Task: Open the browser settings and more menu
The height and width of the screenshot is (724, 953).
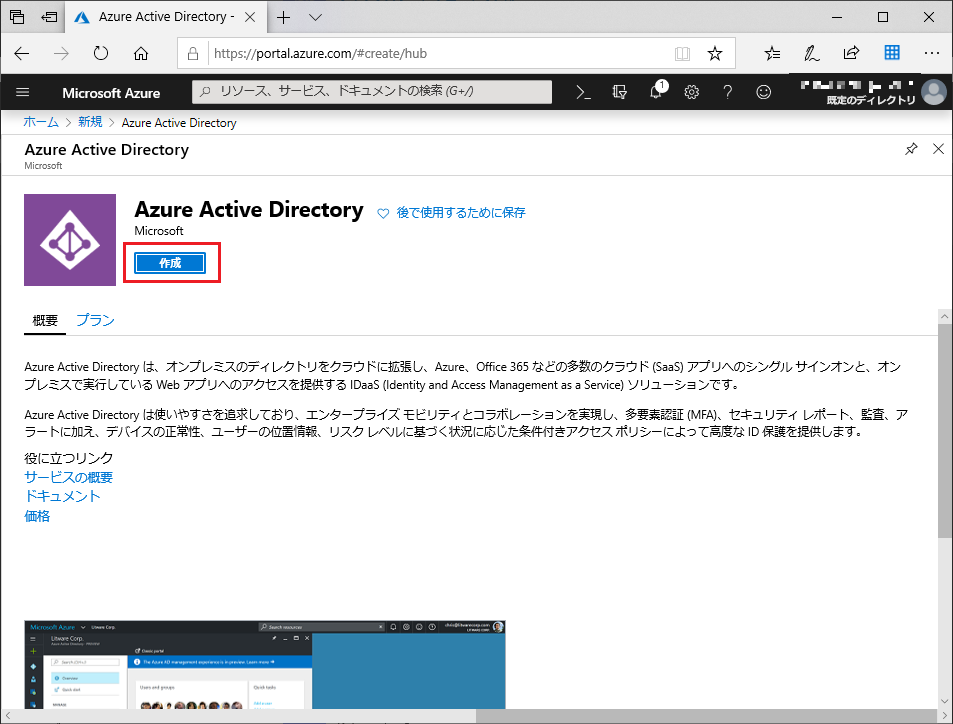Action: click(932, 53)
